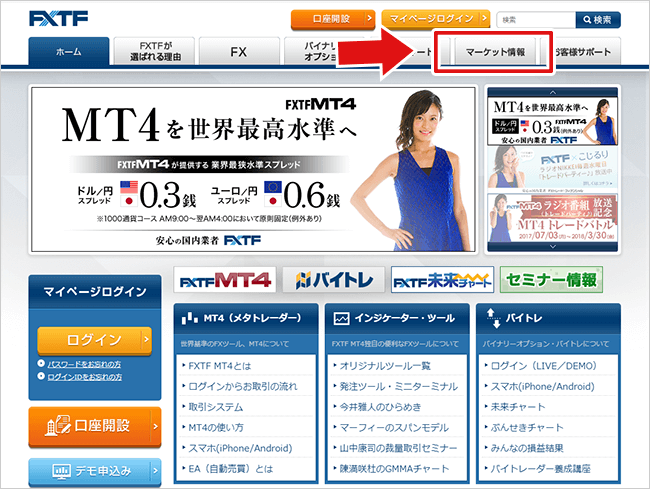Click the セミナー情報 button
This screenshot has height=489, width=650.
point(551,280)
